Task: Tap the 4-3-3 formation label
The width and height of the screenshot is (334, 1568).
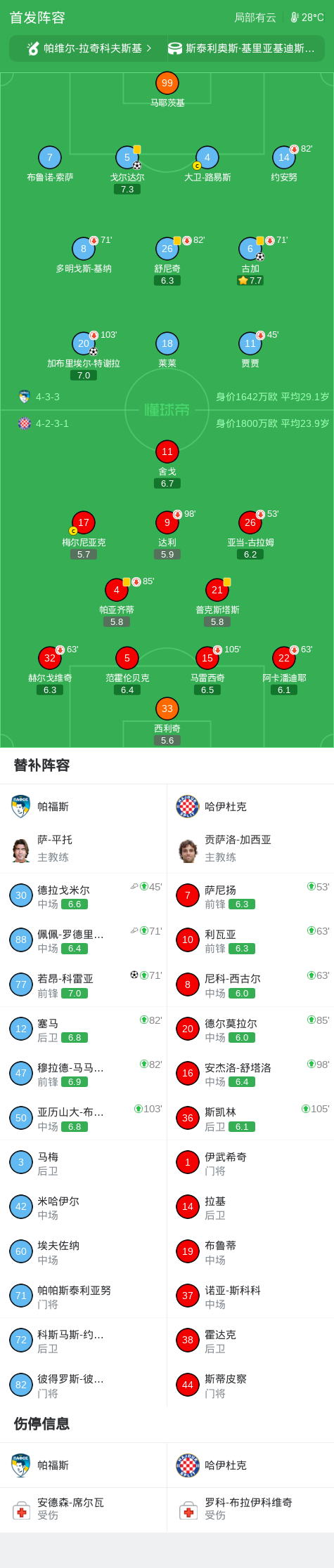Action: pos(48,397)
